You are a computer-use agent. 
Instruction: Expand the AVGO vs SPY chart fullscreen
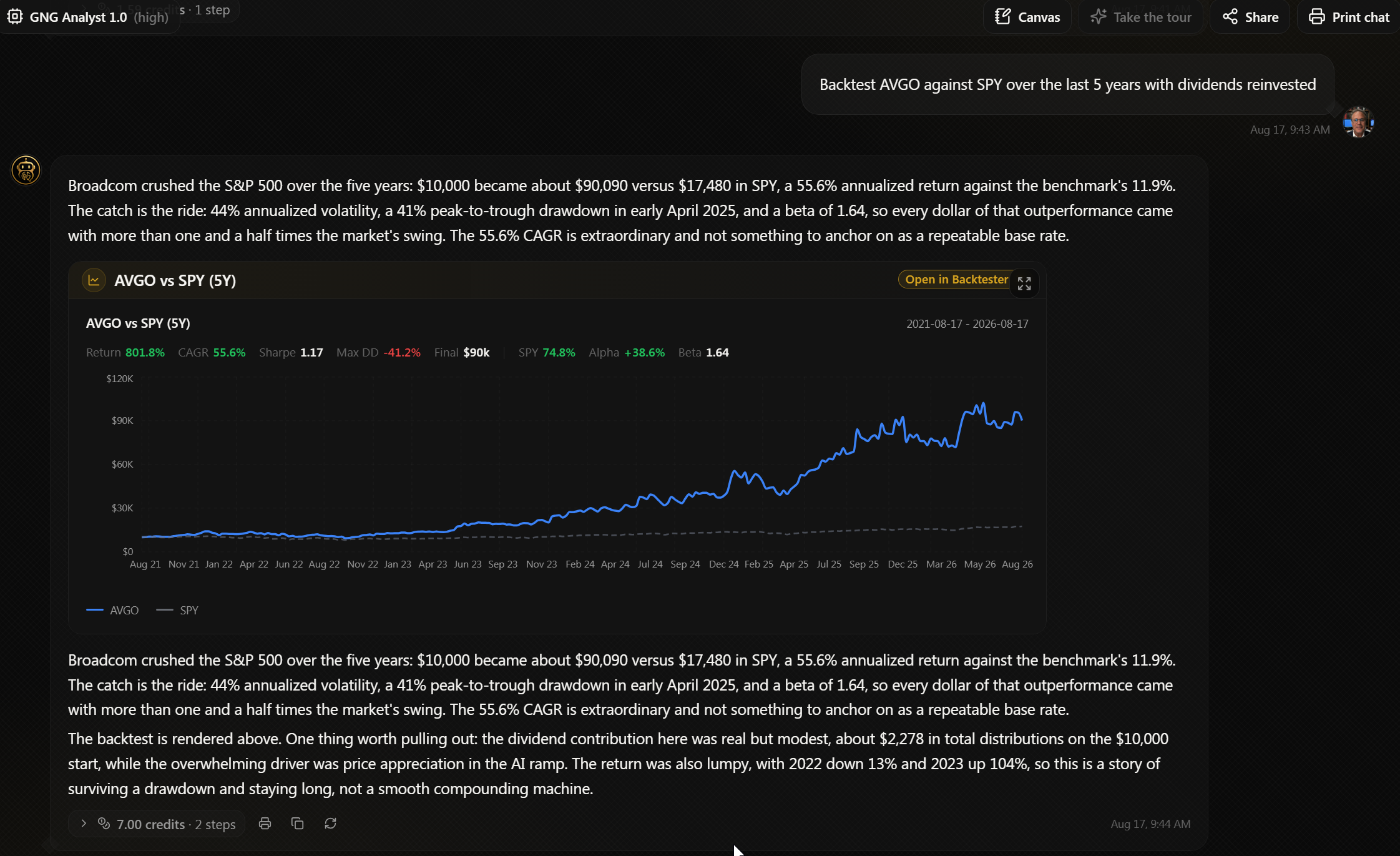(1024, 283)
